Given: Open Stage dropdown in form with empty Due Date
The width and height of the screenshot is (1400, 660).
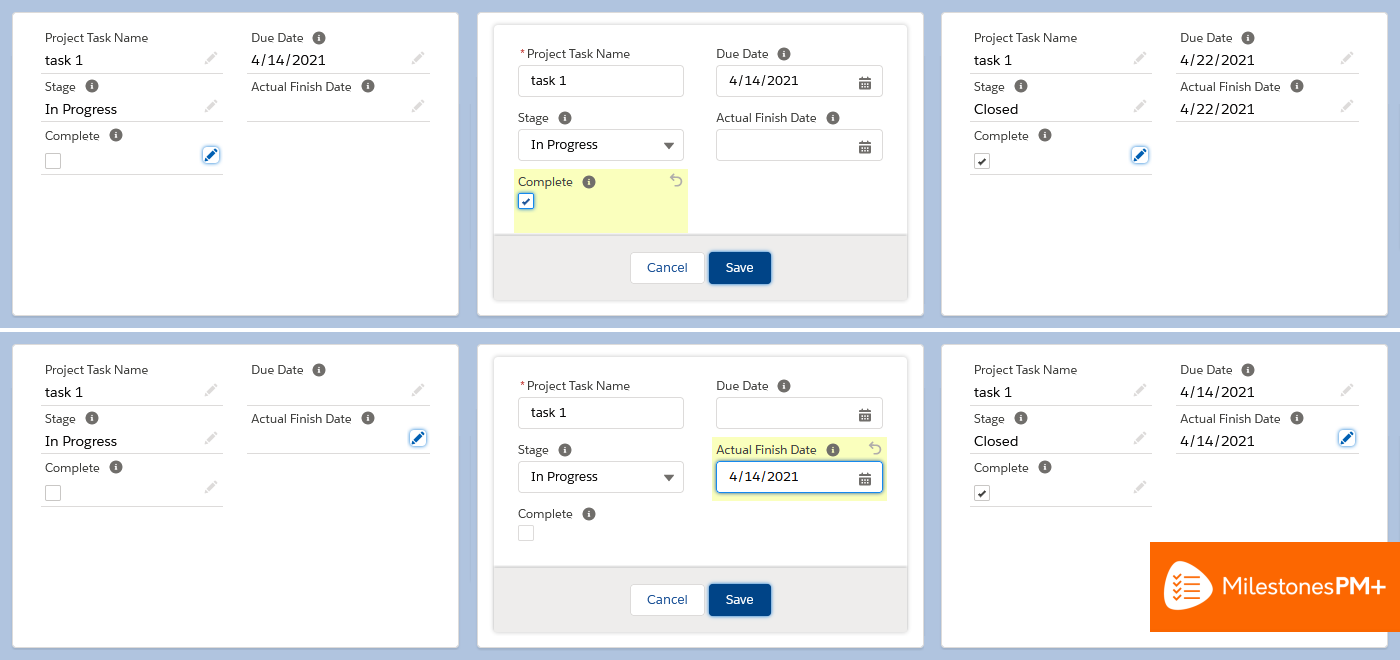Looking at the screenshot, I should [x=601, y=477].
